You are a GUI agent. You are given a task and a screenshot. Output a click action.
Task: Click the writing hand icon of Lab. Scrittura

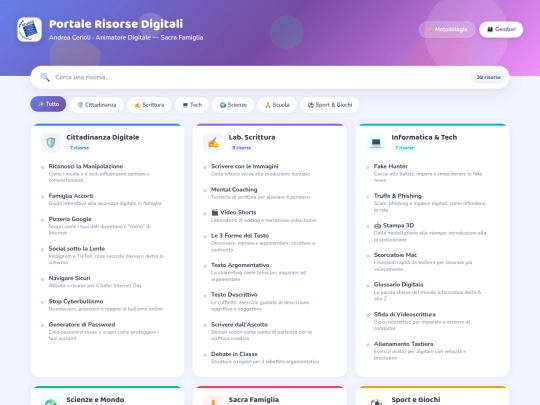[x=213, y=142]
